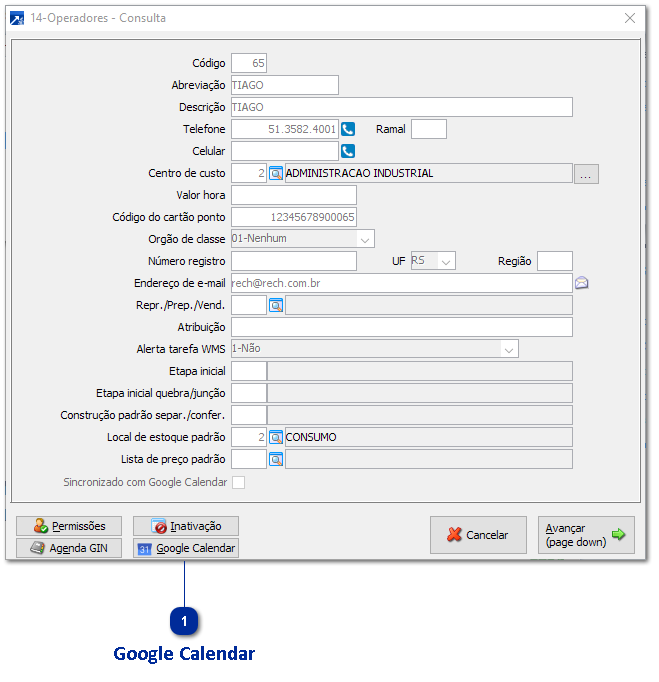The height and width of the screenshot is (682, 659).
Task: Click the Local de estoque padrão code field
Action: click(249, 437)
